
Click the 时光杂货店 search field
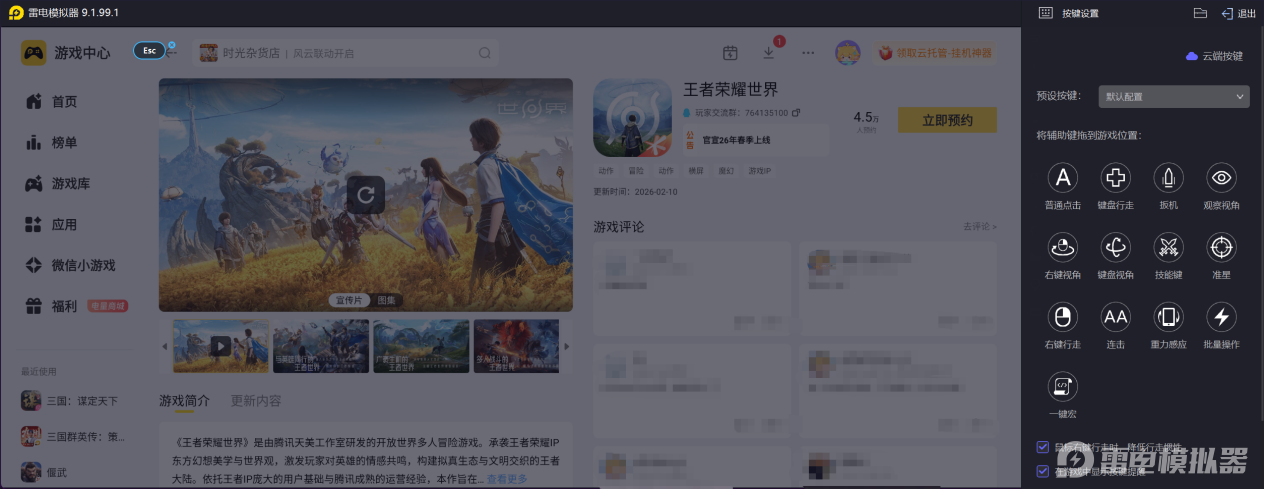(344, 53)
